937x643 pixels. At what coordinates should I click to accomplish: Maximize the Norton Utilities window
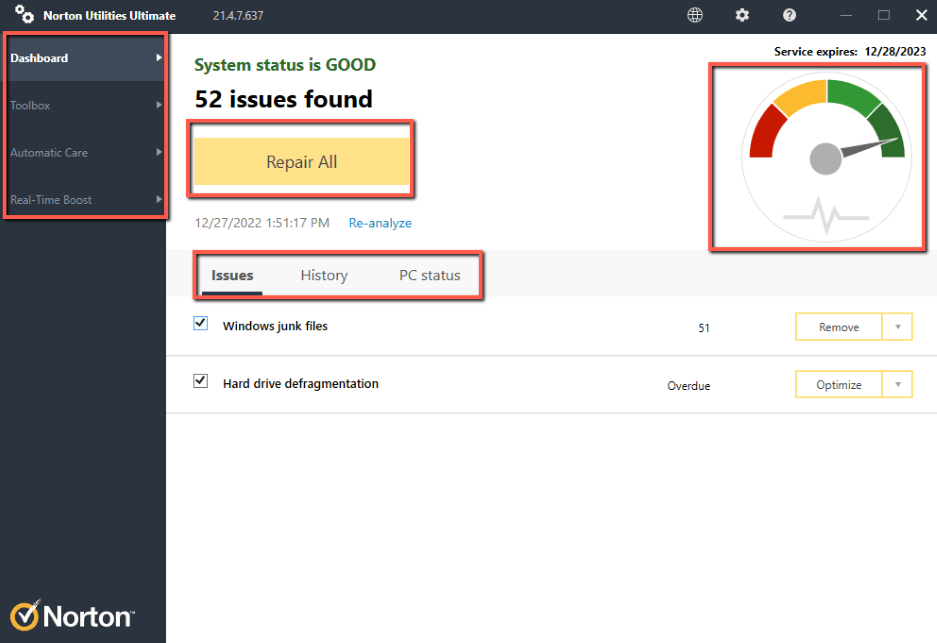[x=884, y=15]
